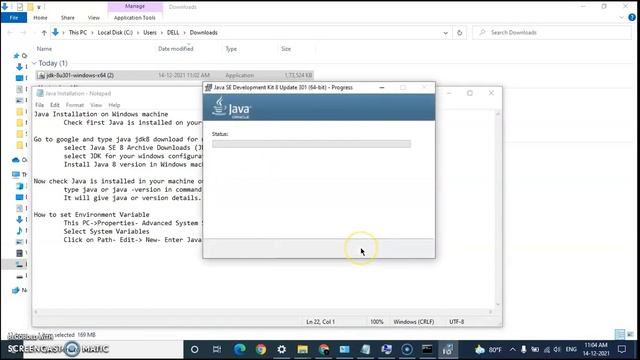Click the 'UTF-8' encoding status entry in Notepad
The height and width of the screenshot is (360, 640).
(x=456, y=322)
